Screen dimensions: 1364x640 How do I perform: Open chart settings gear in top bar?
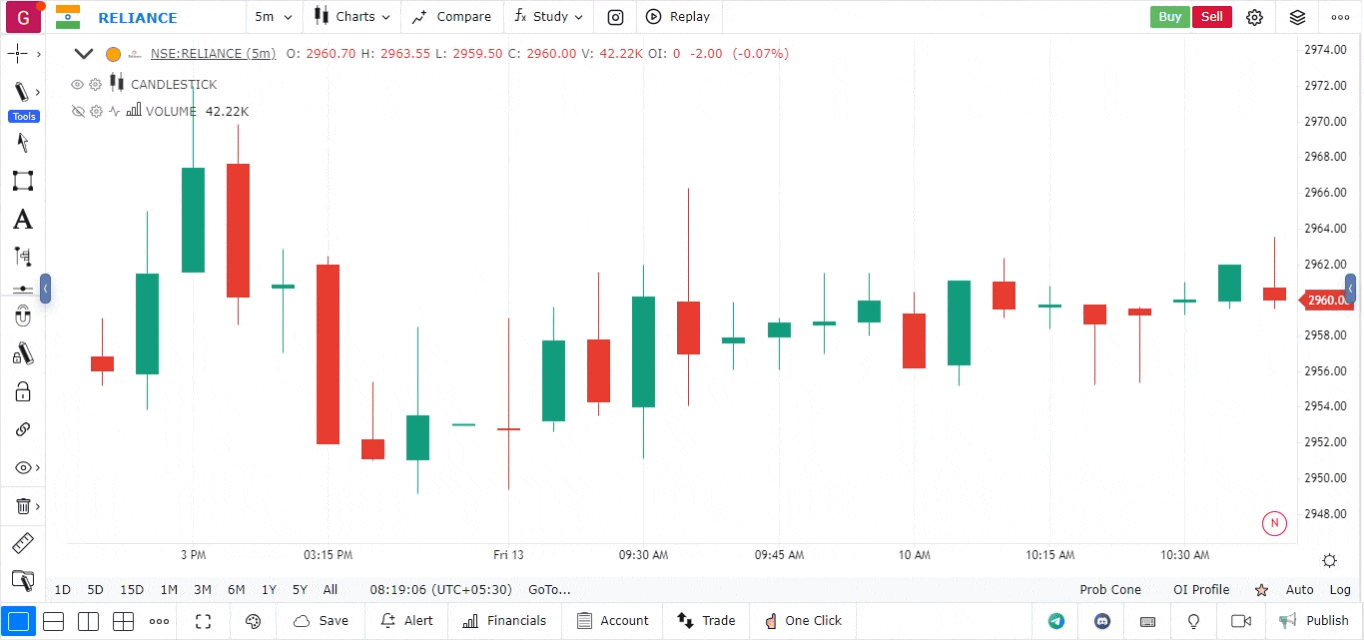tap(1255, 17)
